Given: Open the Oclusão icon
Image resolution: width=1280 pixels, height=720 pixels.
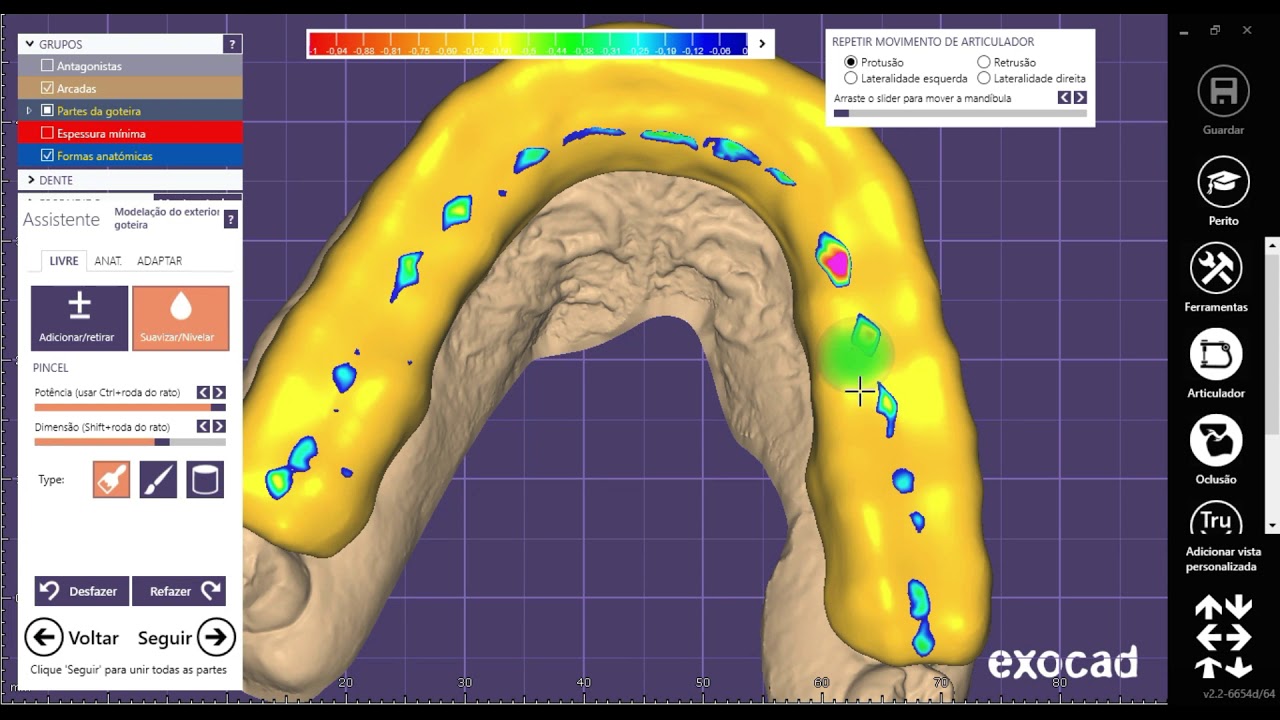Looking at the screenshot, I should pyautogui.click(x=1216, y=441).
